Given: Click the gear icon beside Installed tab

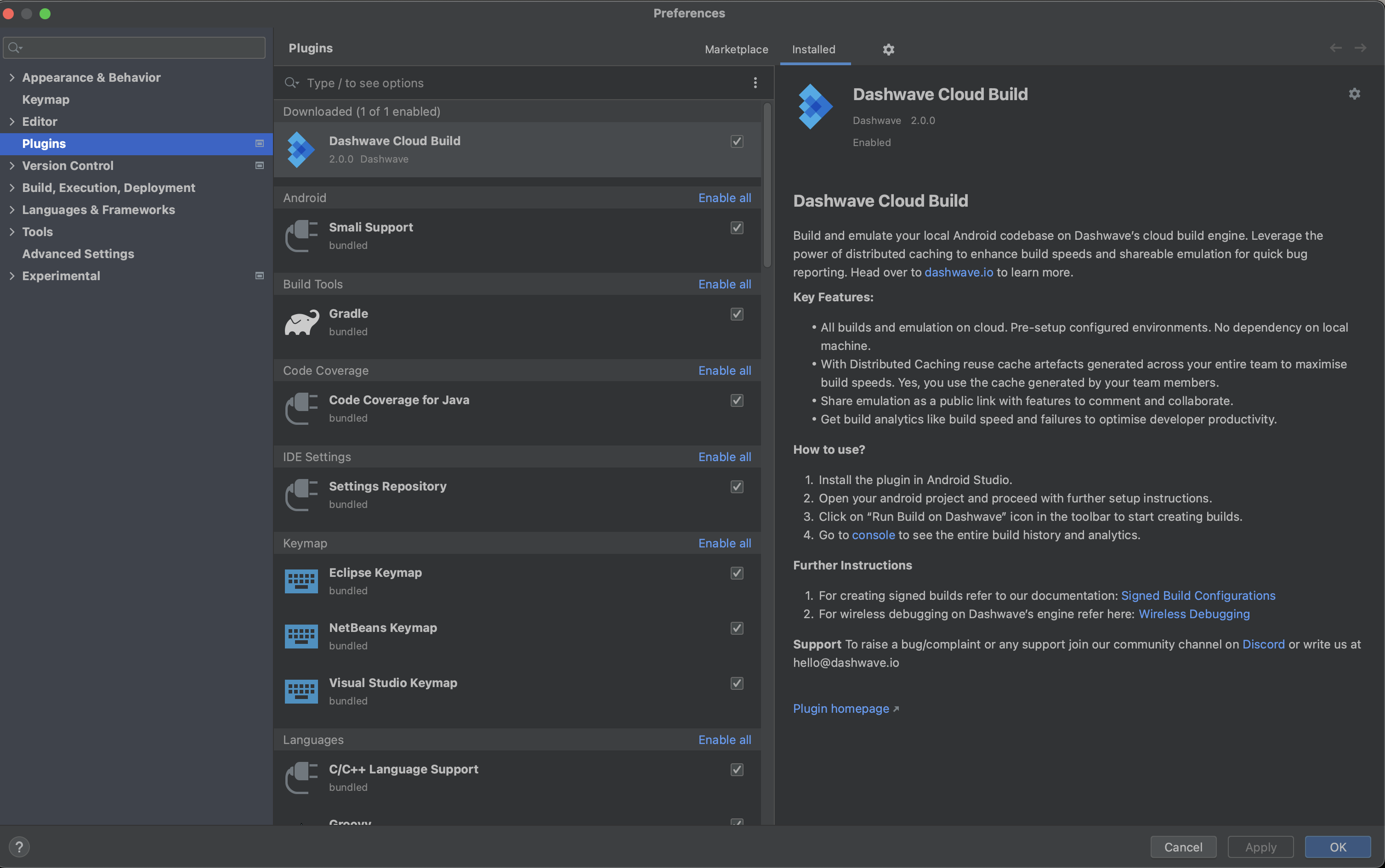Looking at the screenshot, I should click(888, 50).
